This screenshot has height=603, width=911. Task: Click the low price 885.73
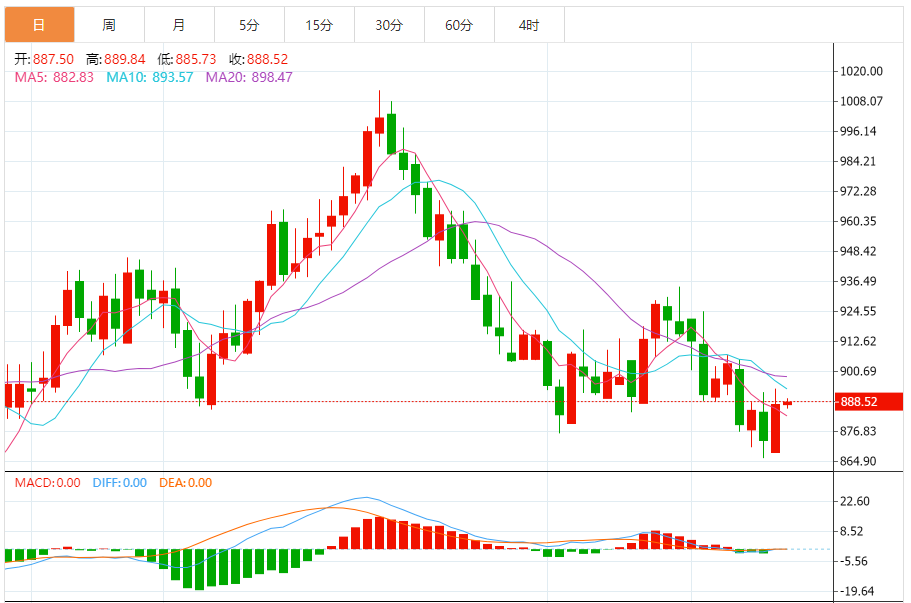click(196, 59)
